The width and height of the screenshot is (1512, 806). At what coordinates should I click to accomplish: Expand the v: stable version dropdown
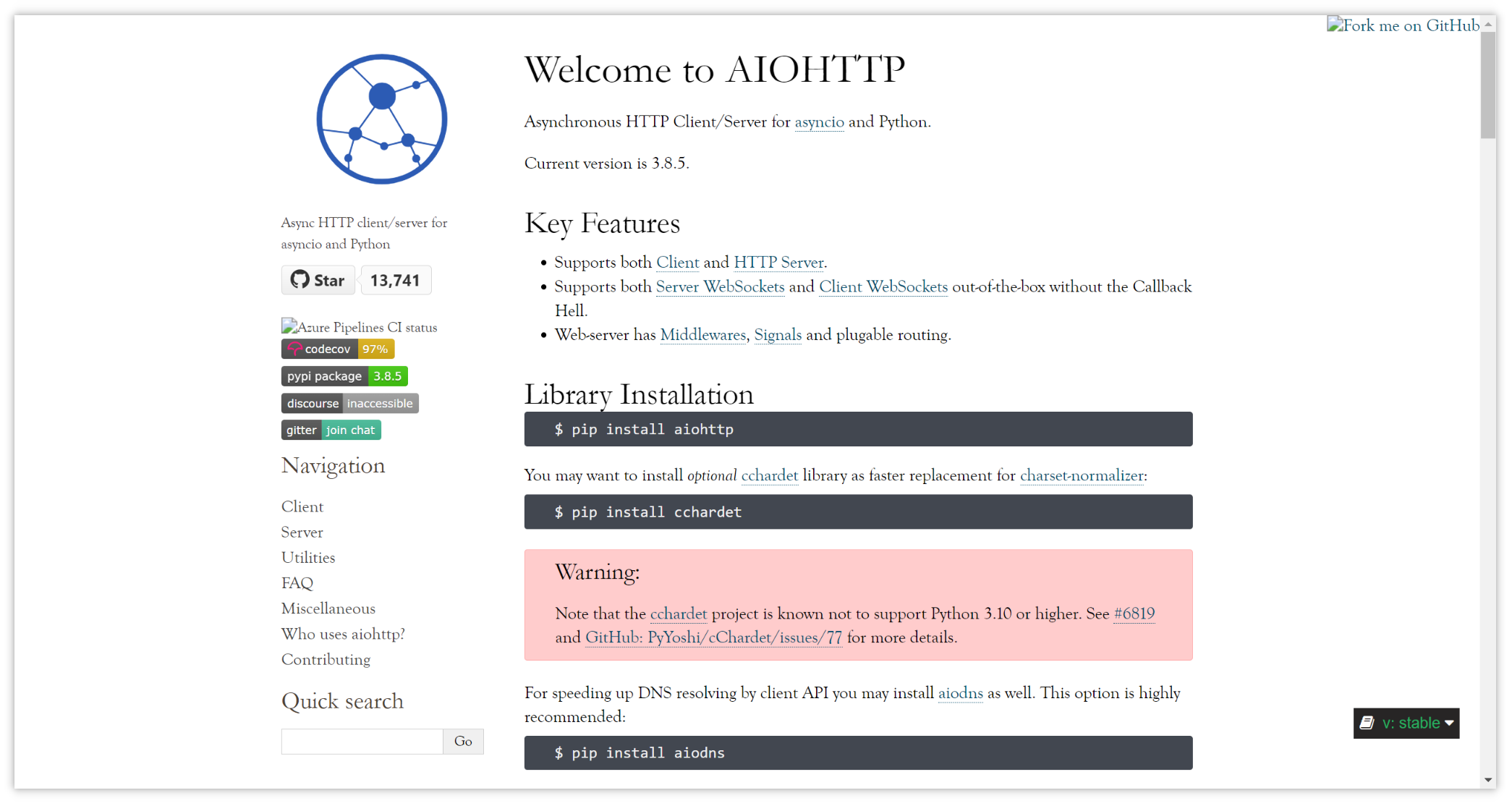(1406, 724)
